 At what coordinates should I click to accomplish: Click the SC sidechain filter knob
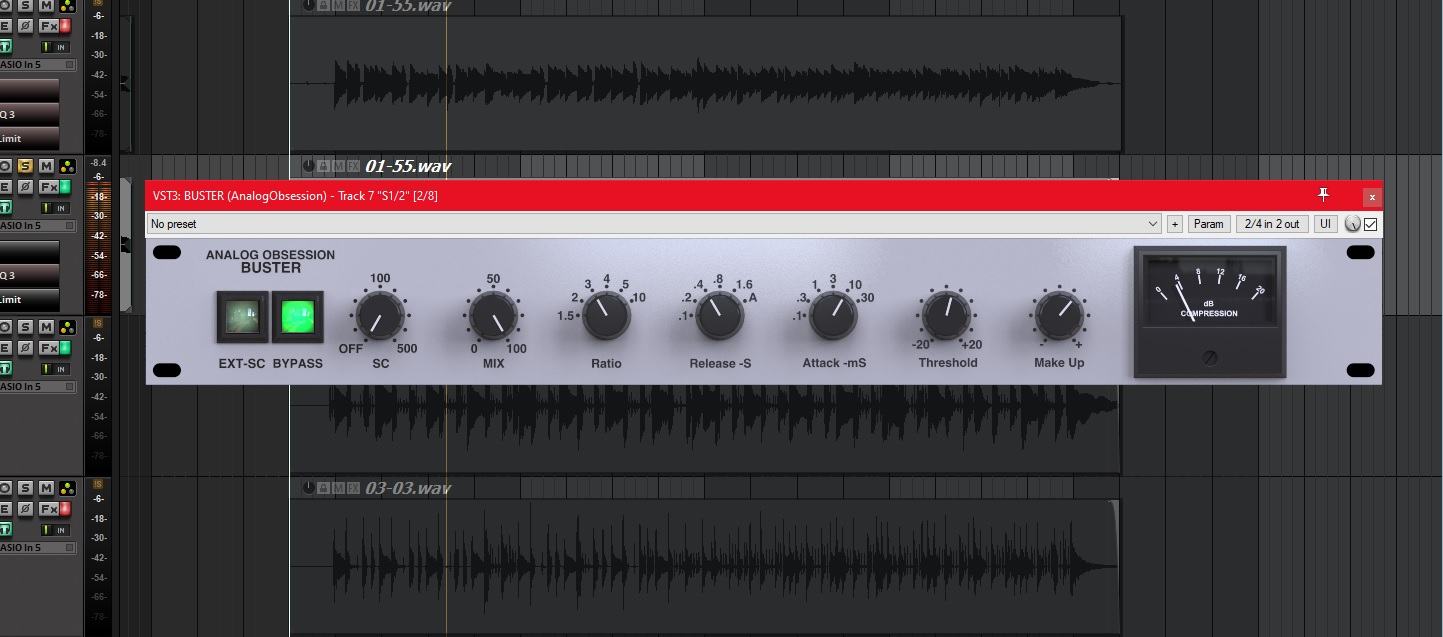click(380, 316)
